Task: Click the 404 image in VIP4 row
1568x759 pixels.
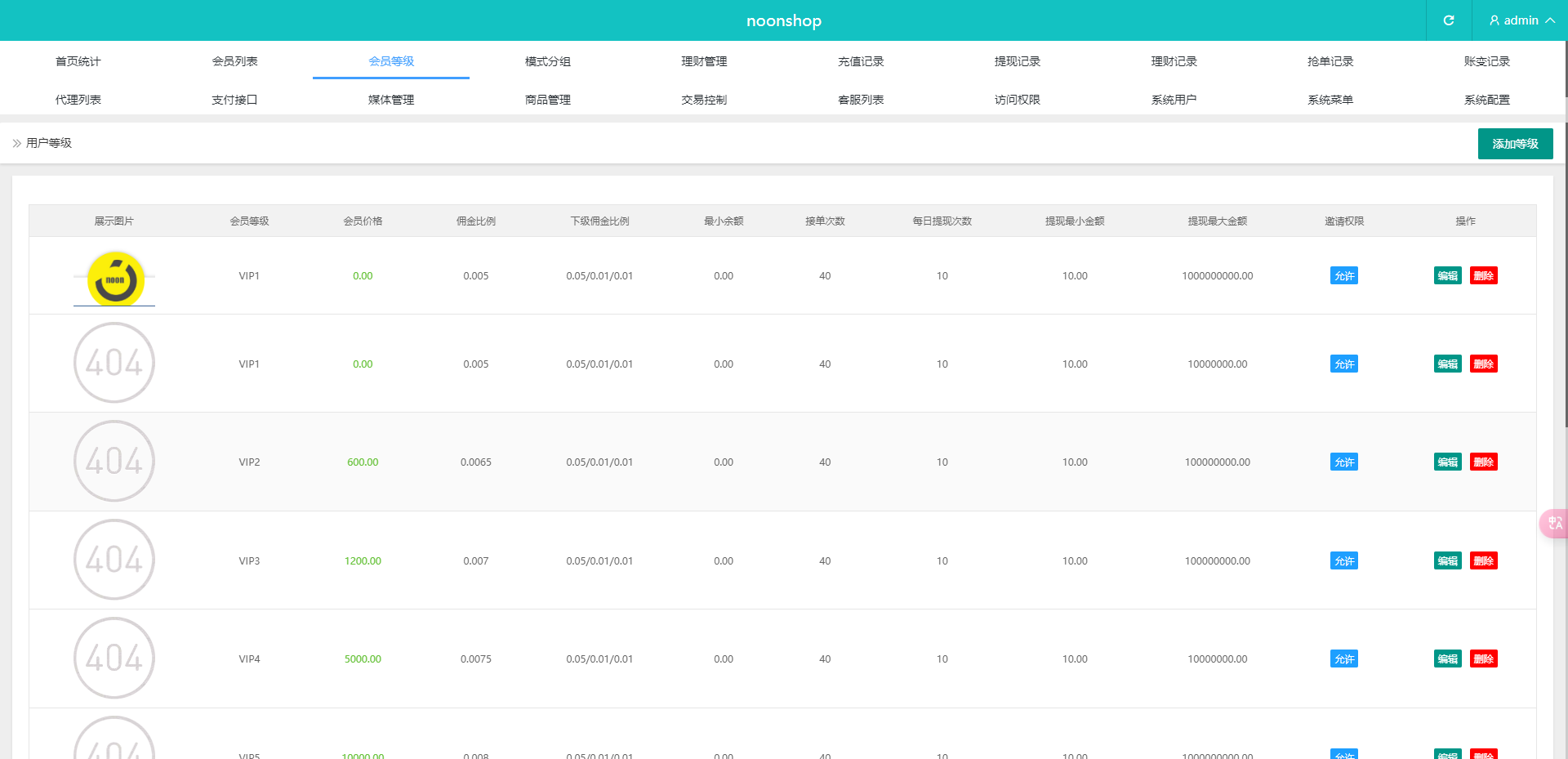Action: 114,658
